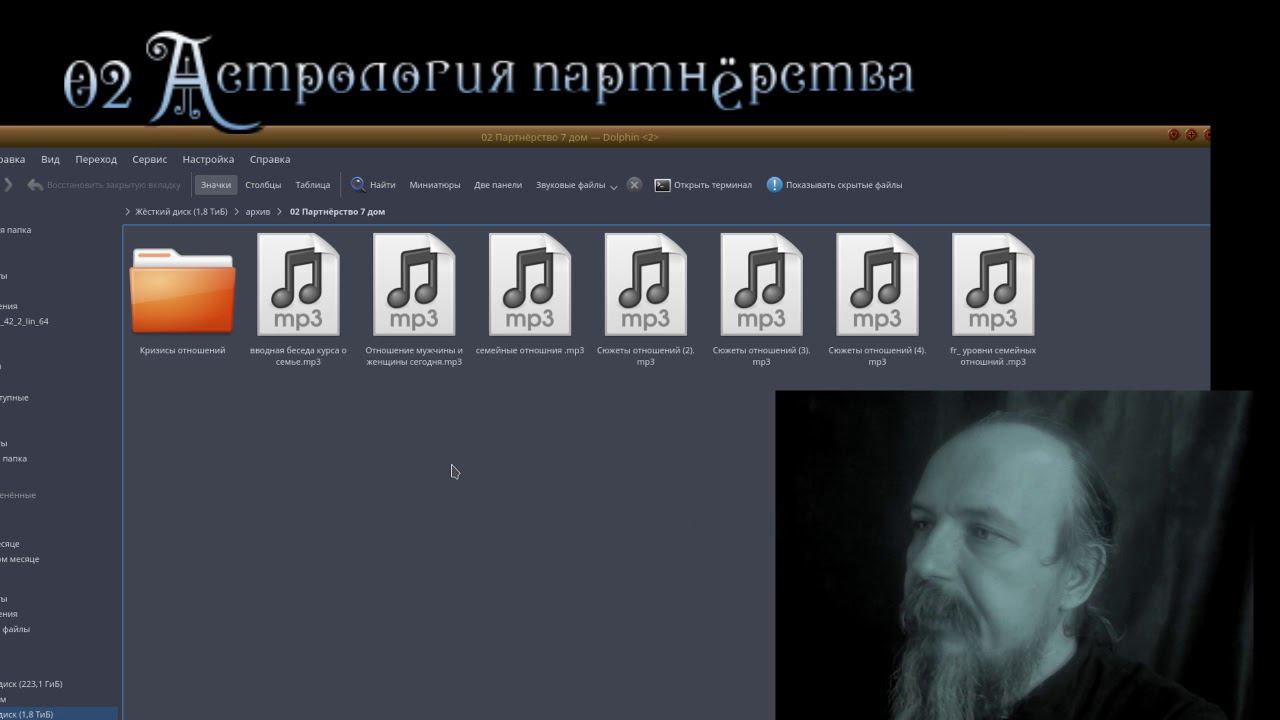Screen dimensions: 1280x720
Task: Open the sidebar entry ending in _42_2_lin_64
Action: coord(25,321)
